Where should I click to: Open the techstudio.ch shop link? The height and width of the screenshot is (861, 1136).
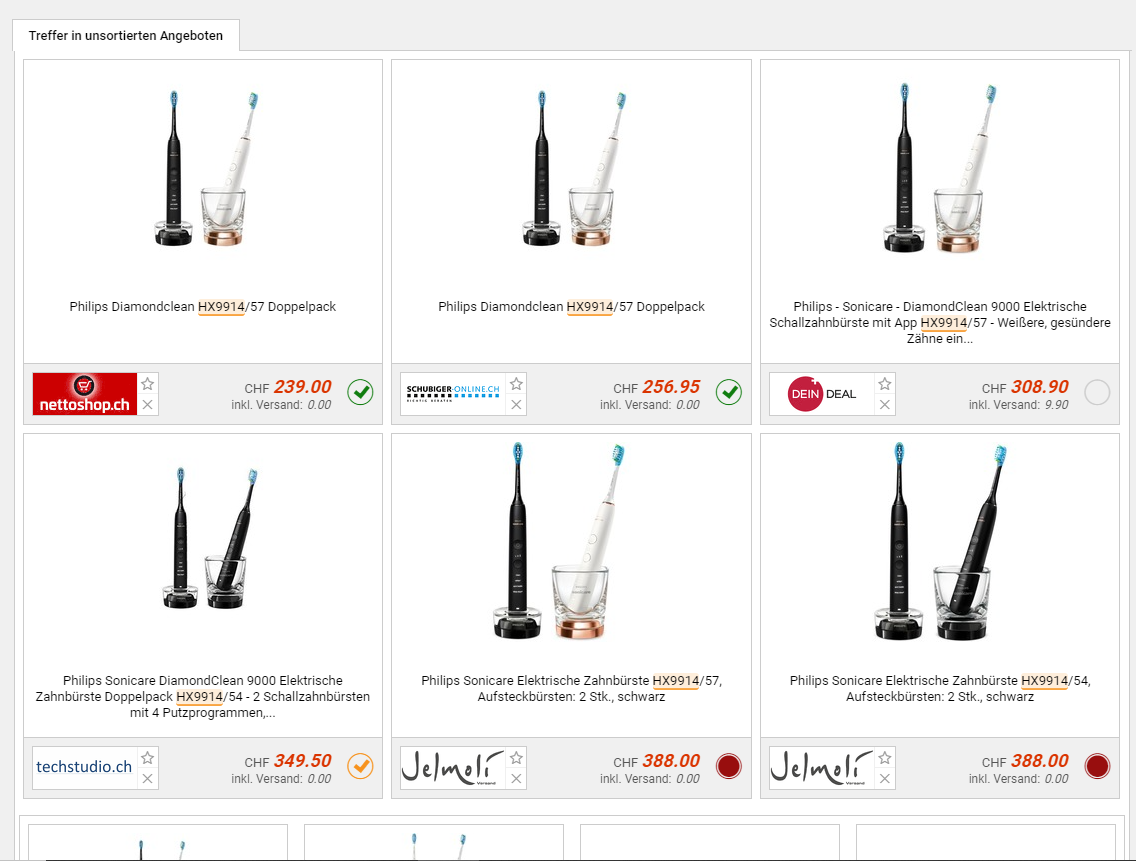tap(85, 767)
